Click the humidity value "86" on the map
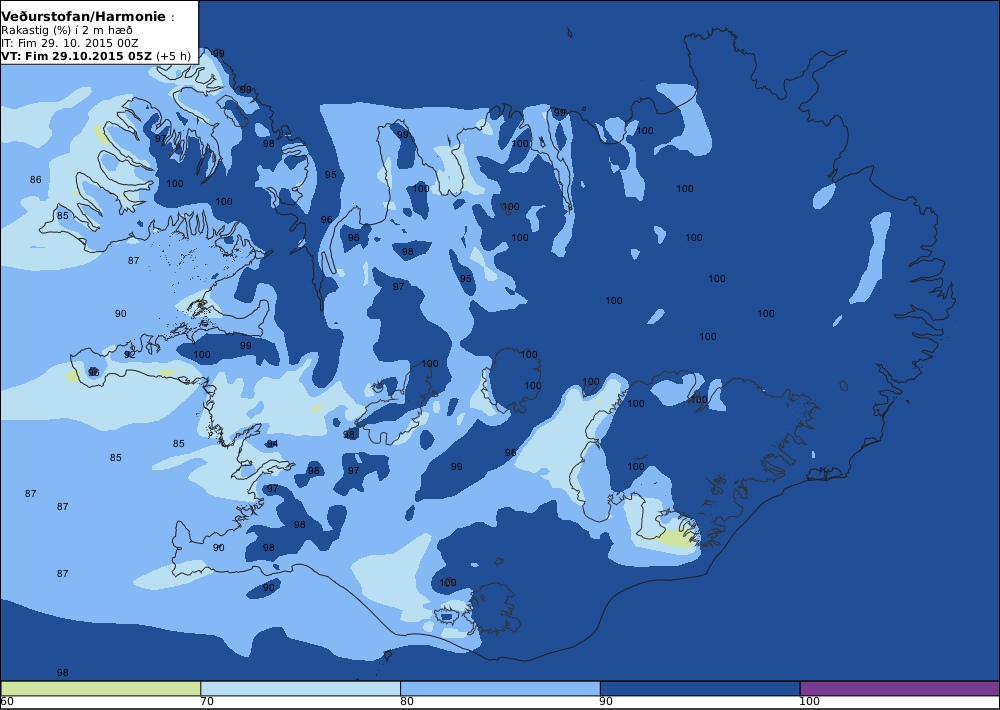Viewport: 1000px width, 710px height. coord(36,179)
